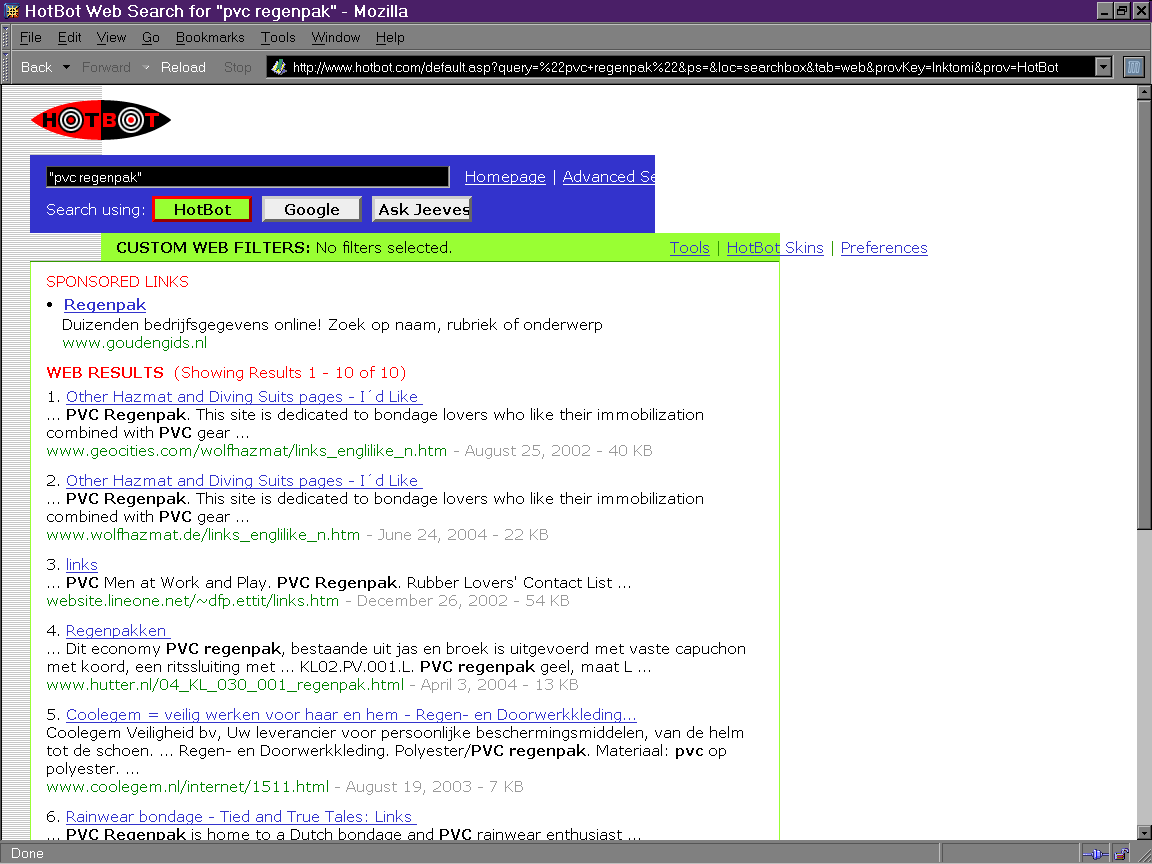Viewport: 1152px width, 864px height.
Task: Expand the URL bar history dropdown
Action: click(1103, 67)
